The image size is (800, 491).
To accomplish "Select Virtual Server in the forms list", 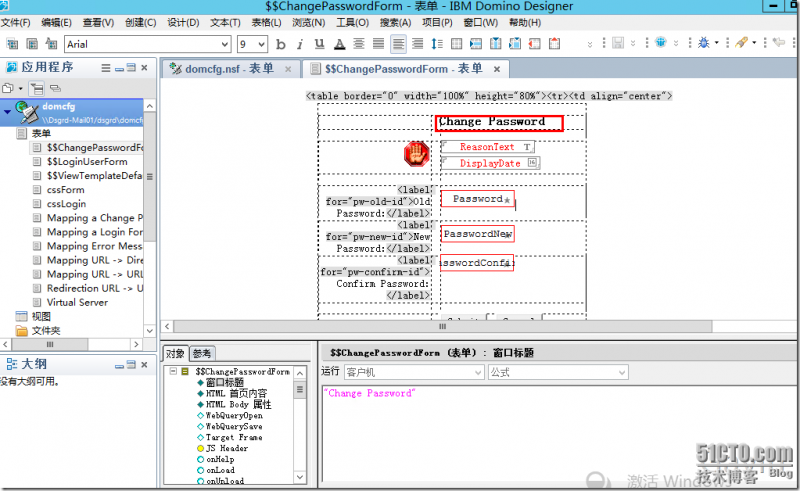I will click(x=78, y=303).
